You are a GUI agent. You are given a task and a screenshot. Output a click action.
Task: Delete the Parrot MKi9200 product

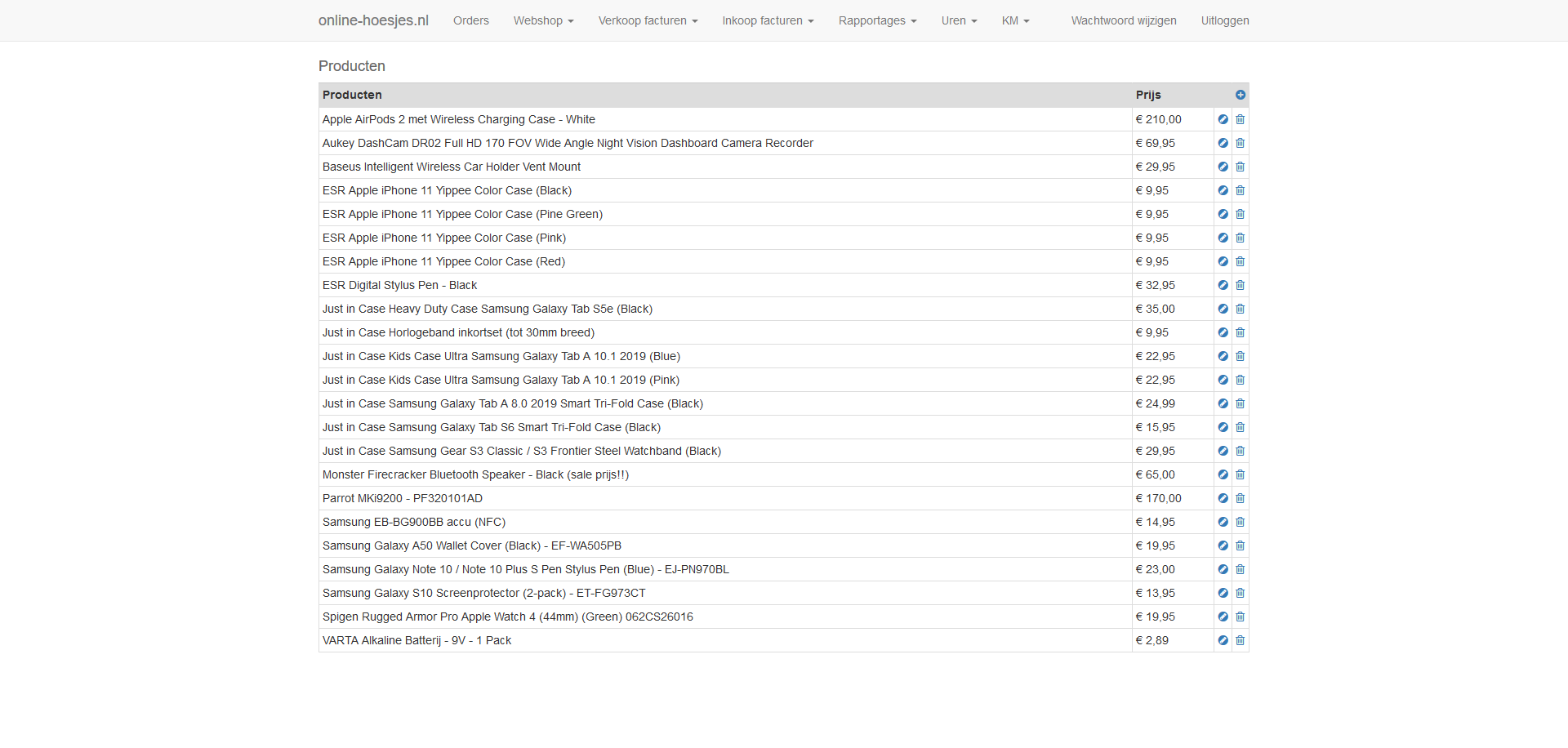(1240, 498)
